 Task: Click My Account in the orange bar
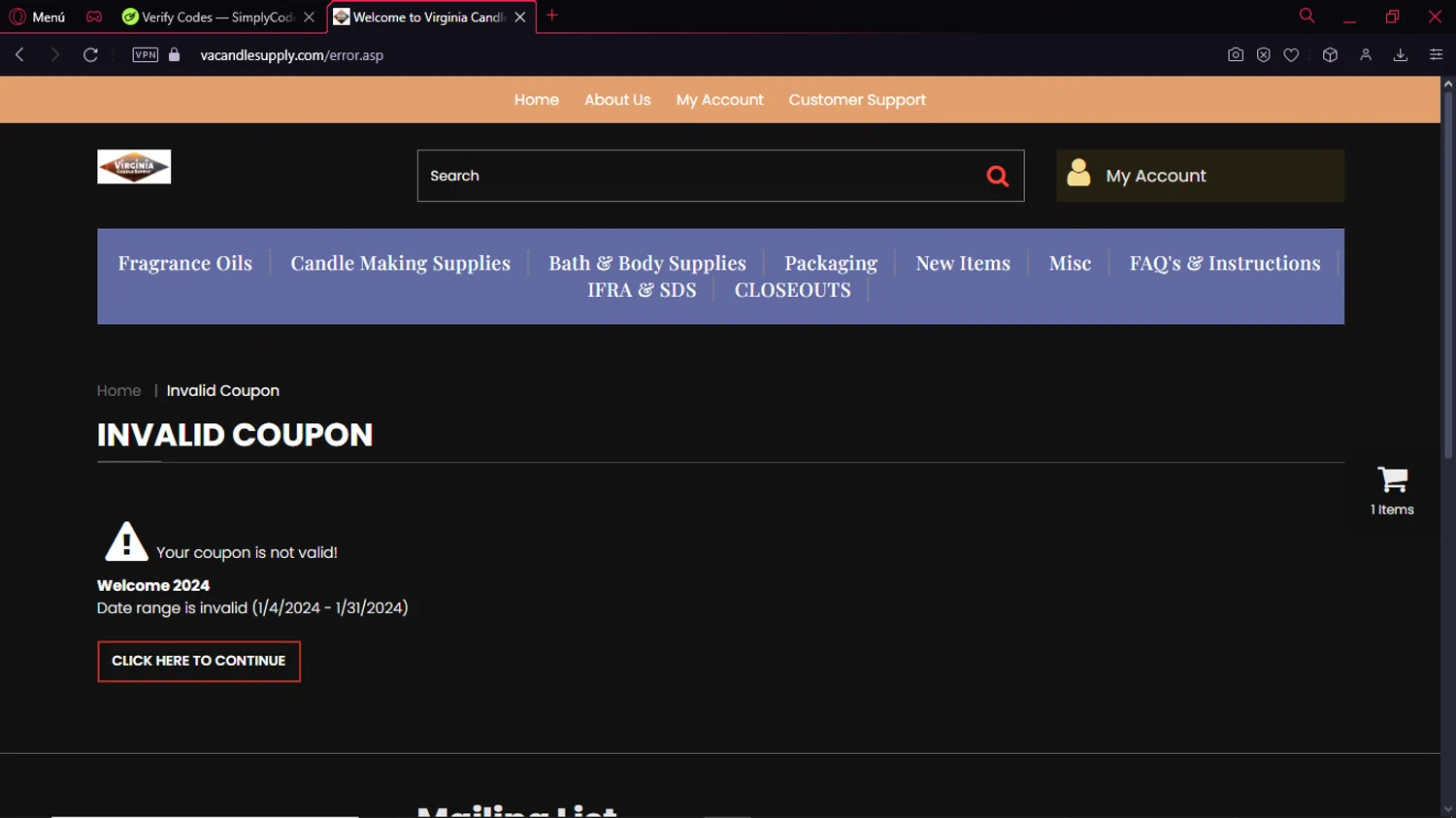click(719, 100)
